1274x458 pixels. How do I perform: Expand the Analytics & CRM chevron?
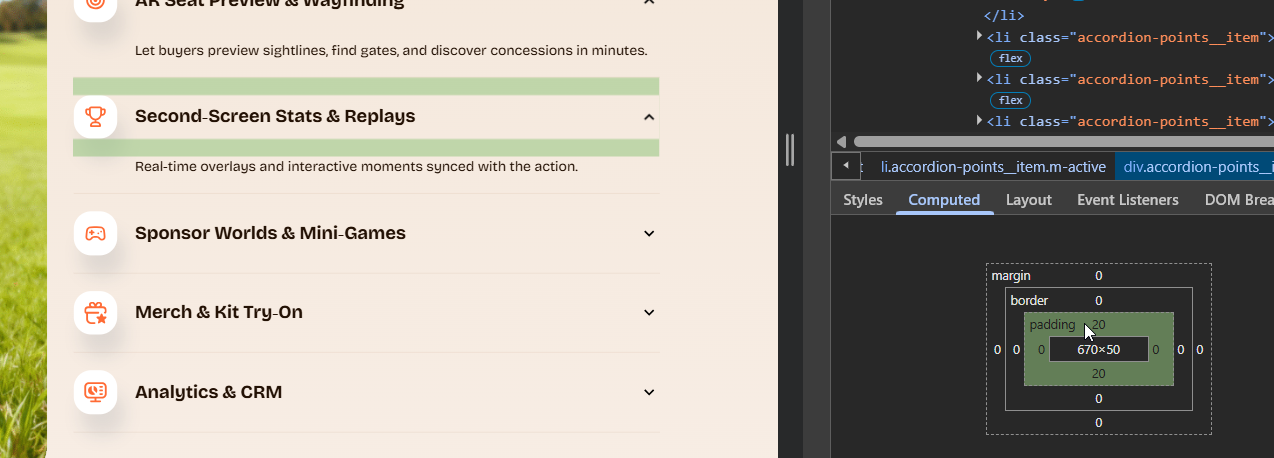pos(649,392)
